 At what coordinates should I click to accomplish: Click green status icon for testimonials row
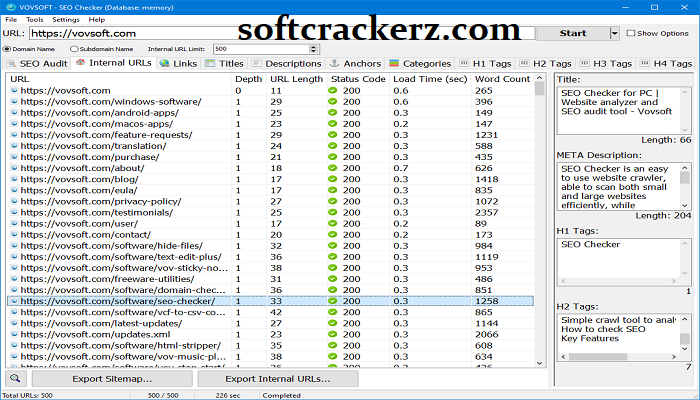(x=333, y=212)
